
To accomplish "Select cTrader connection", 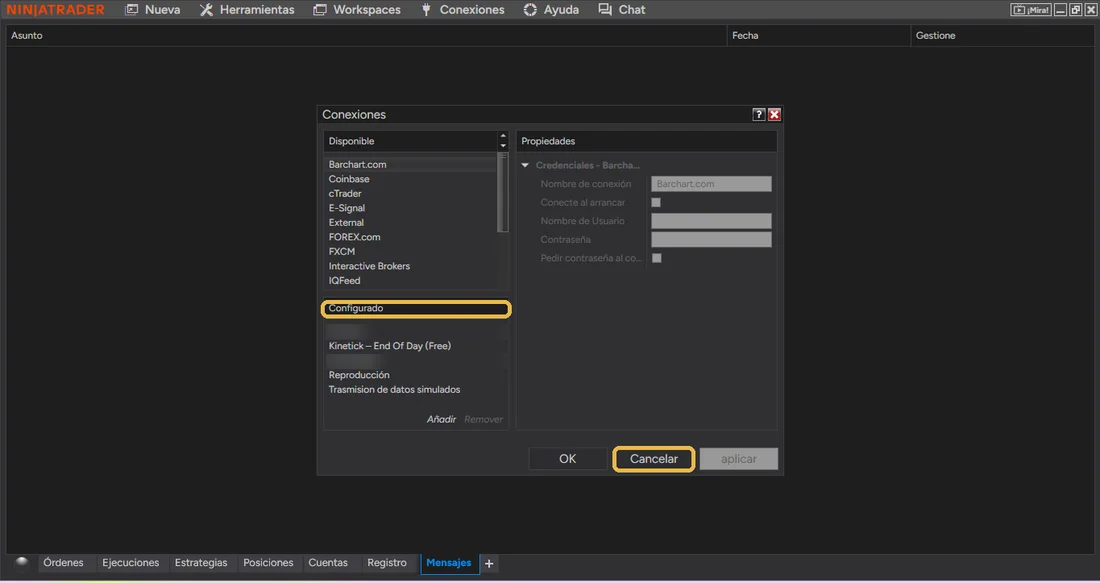I will [x=411, y=194].
